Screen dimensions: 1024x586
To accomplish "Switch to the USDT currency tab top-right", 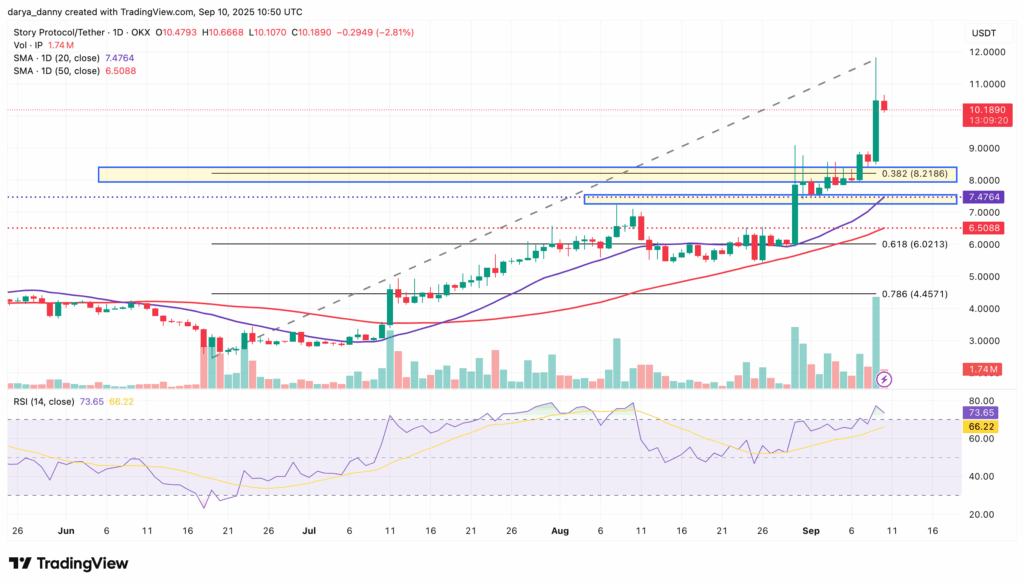I will (983, 32).
